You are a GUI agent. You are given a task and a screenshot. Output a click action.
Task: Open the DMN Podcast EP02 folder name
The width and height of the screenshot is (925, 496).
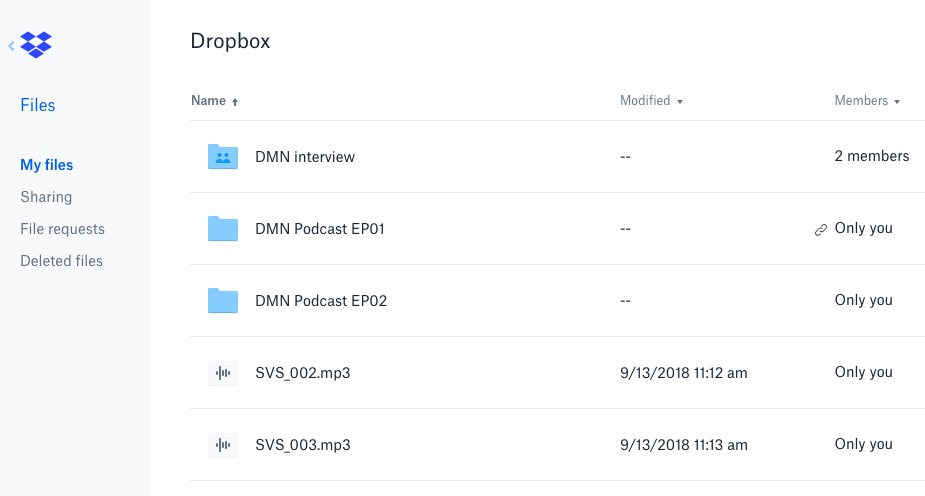coord(321,301)
